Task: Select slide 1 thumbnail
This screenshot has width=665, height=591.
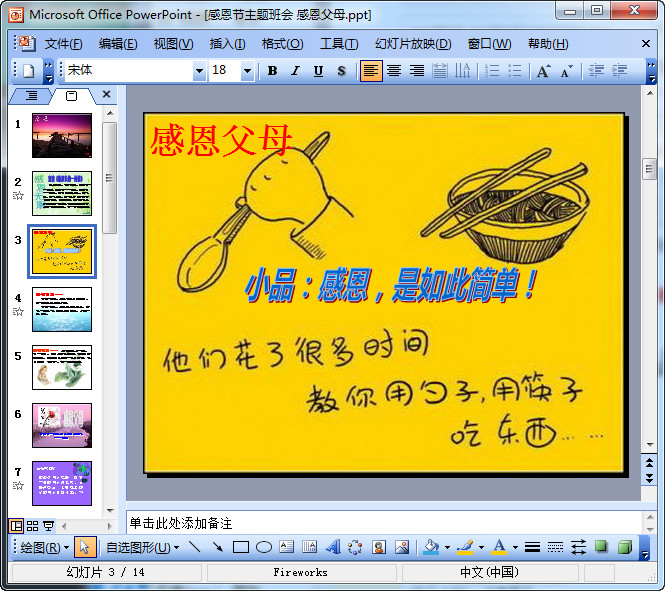Action: tap(62, 135)
